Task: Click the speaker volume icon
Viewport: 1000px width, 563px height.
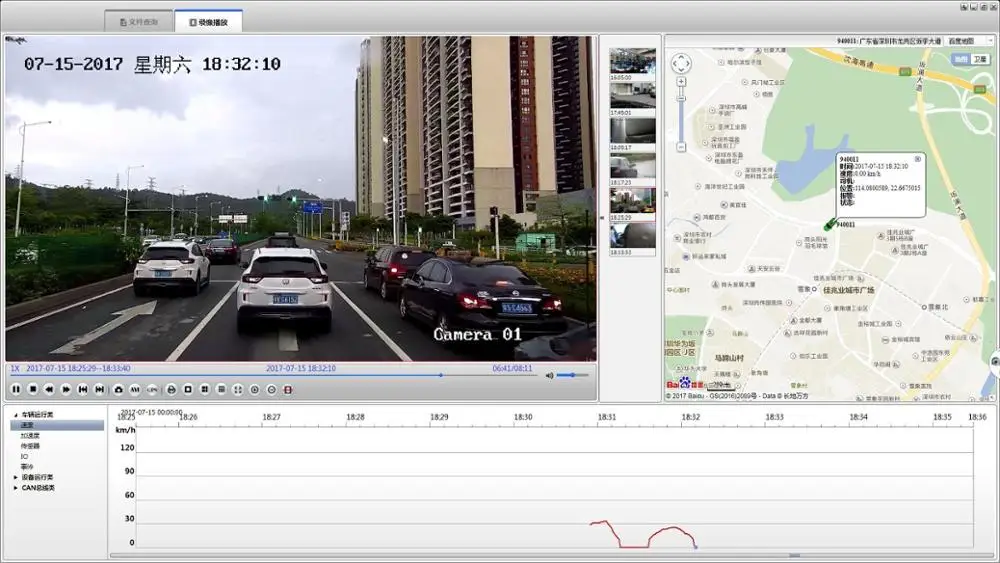Action: [x=549, y=376]
